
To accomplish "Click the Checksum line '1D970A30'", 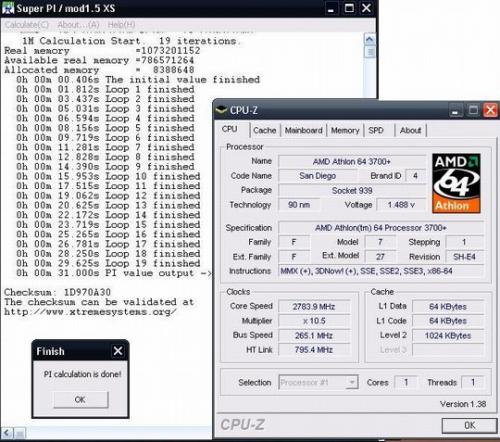I will [57, 292].
